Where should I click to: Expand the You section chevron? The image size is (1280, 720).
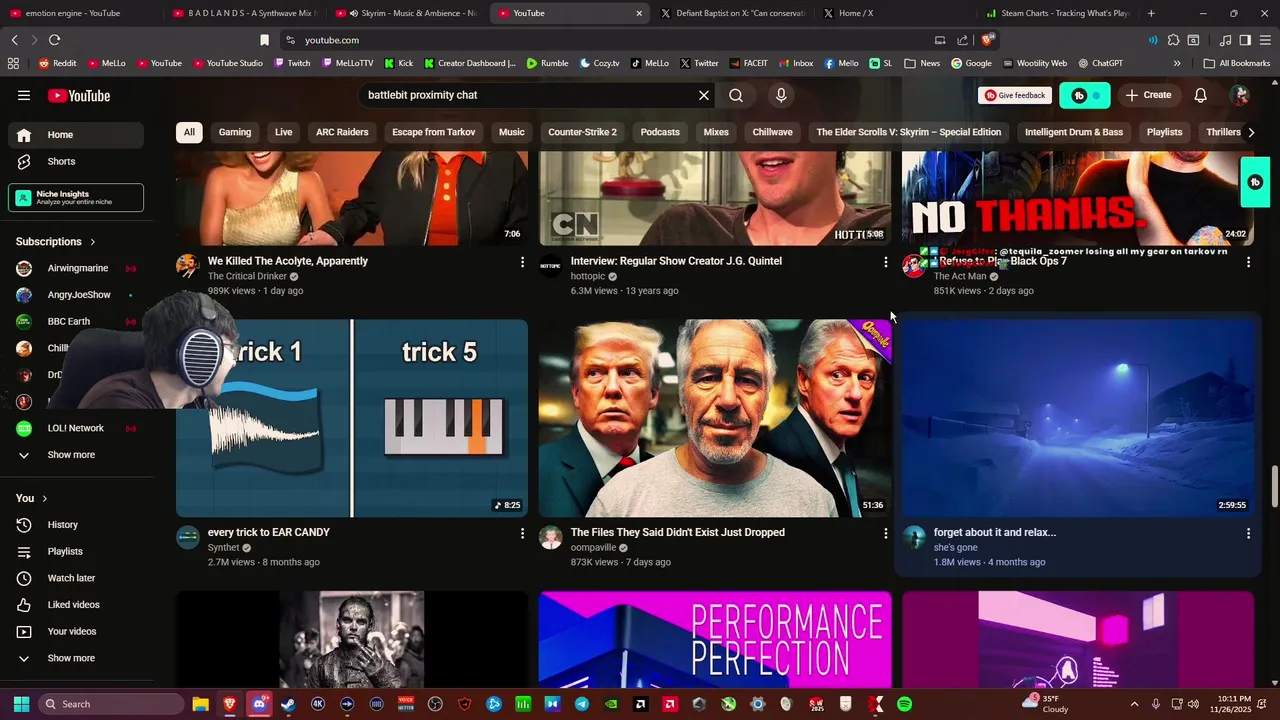[44, 498]
